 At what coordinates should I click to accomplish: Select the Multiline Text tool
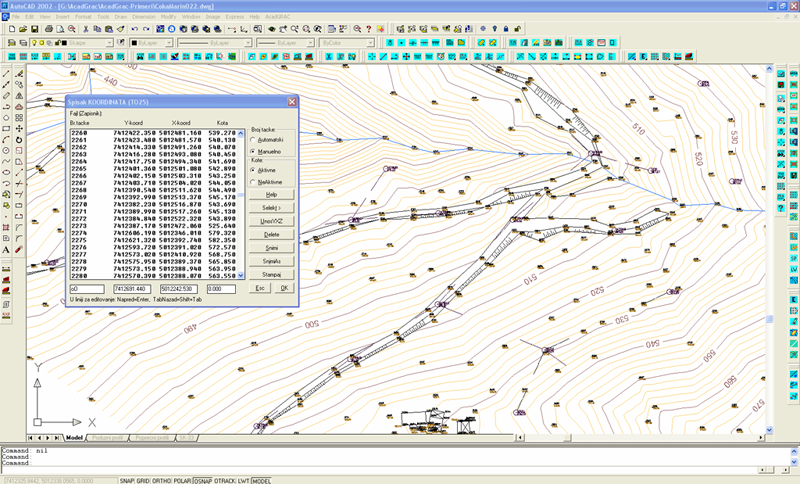point(6,250)
